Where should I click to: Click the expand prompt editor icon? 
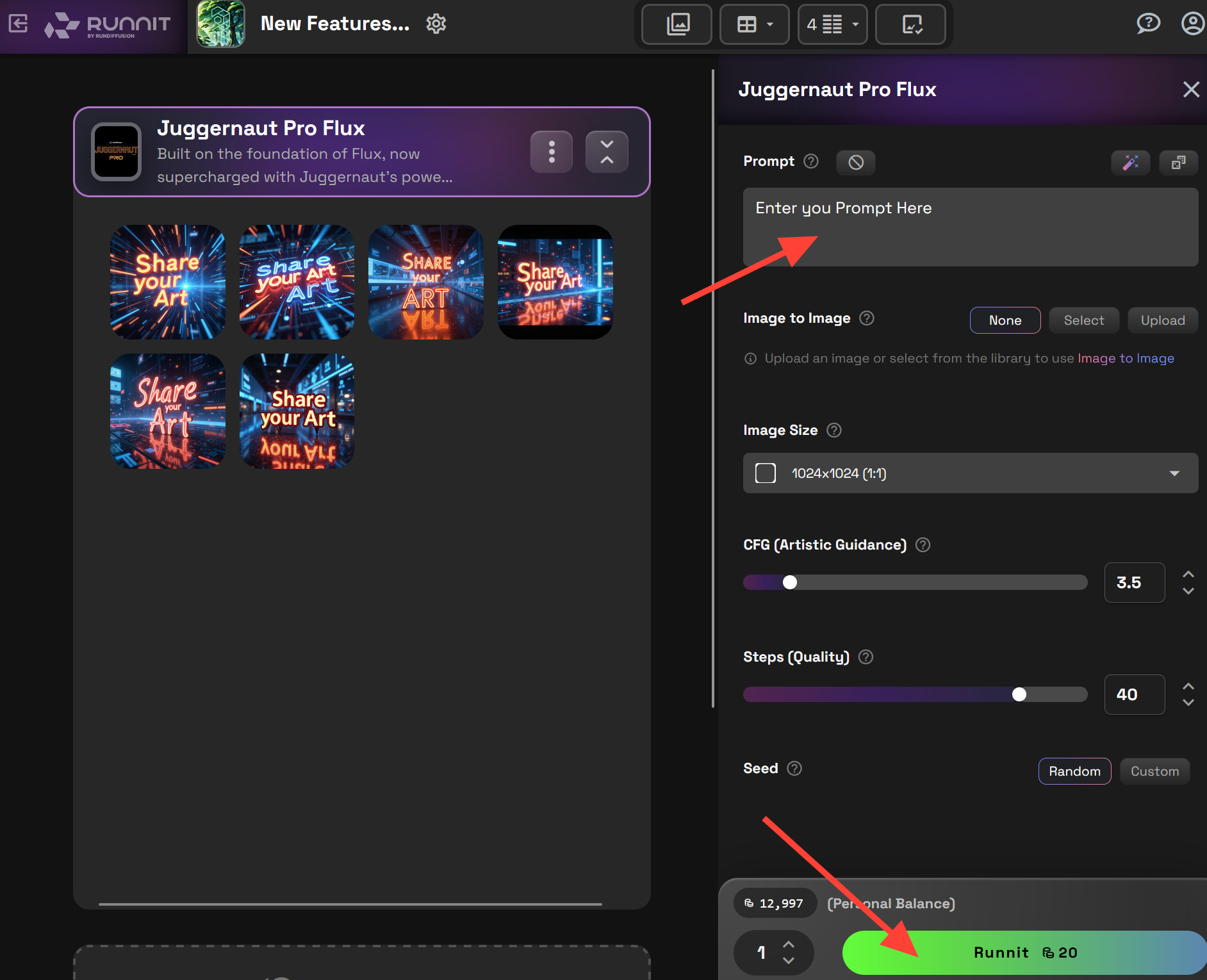1179,162
